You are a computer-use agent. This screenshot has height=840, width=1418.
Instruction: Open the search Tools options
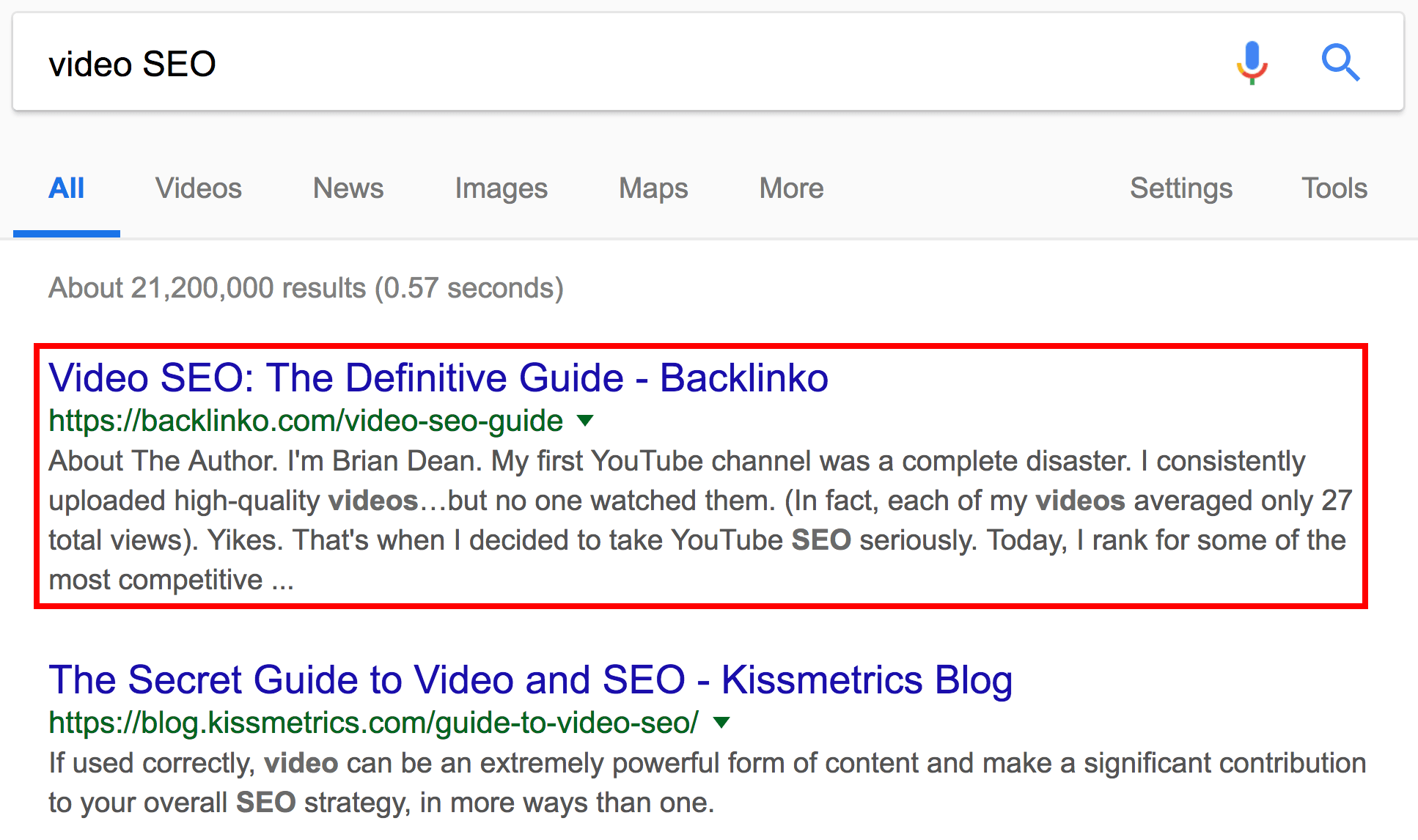[x=1334, y=188]
